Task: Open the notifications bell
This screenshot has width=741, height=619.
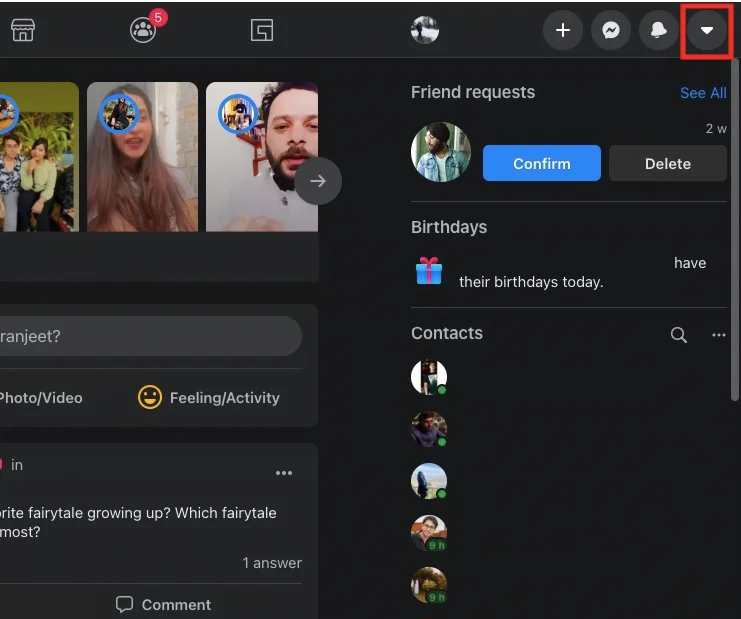Action: pos(658,30)
